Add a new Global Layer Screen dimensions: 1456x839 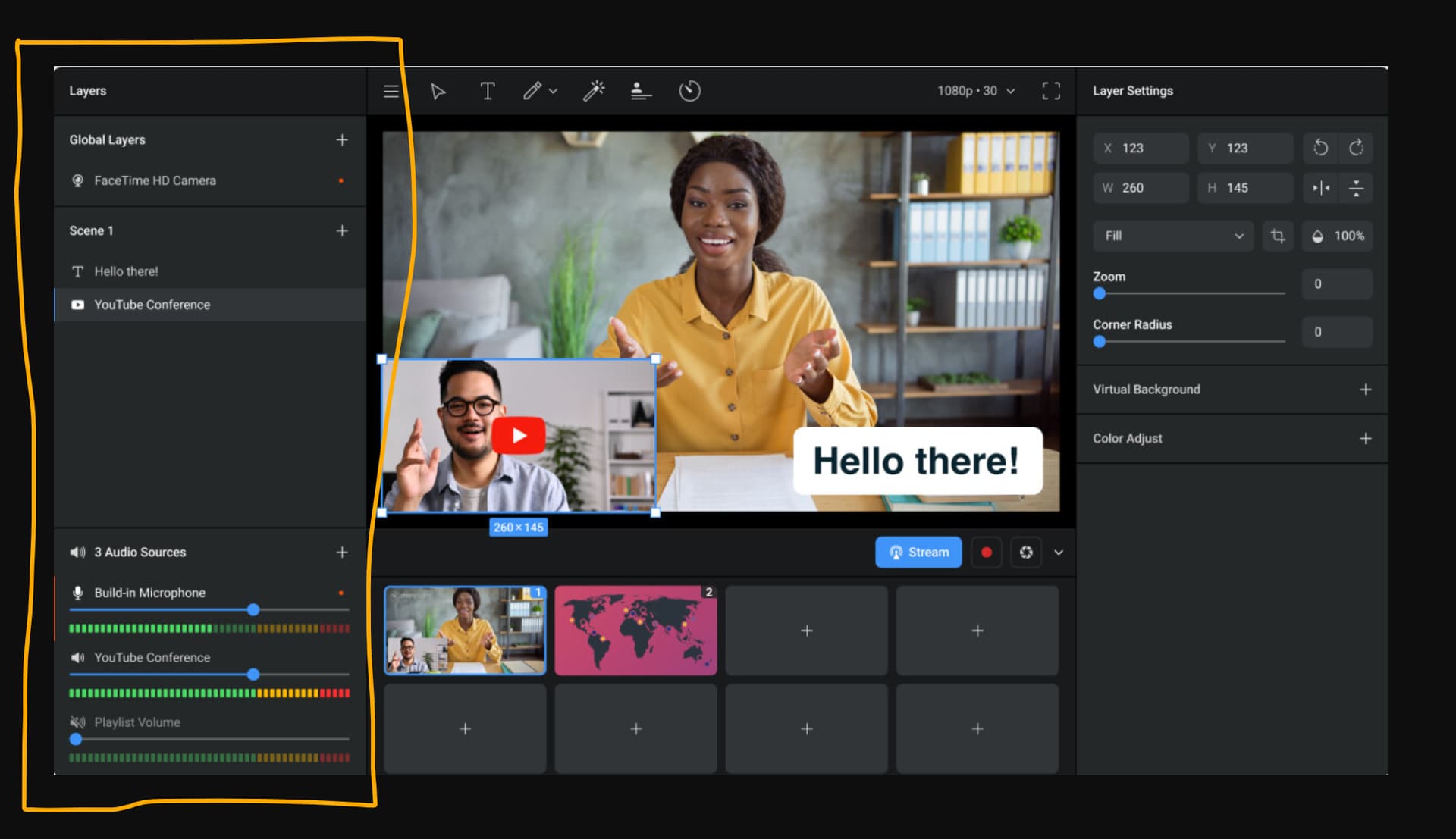pos(342,140)
